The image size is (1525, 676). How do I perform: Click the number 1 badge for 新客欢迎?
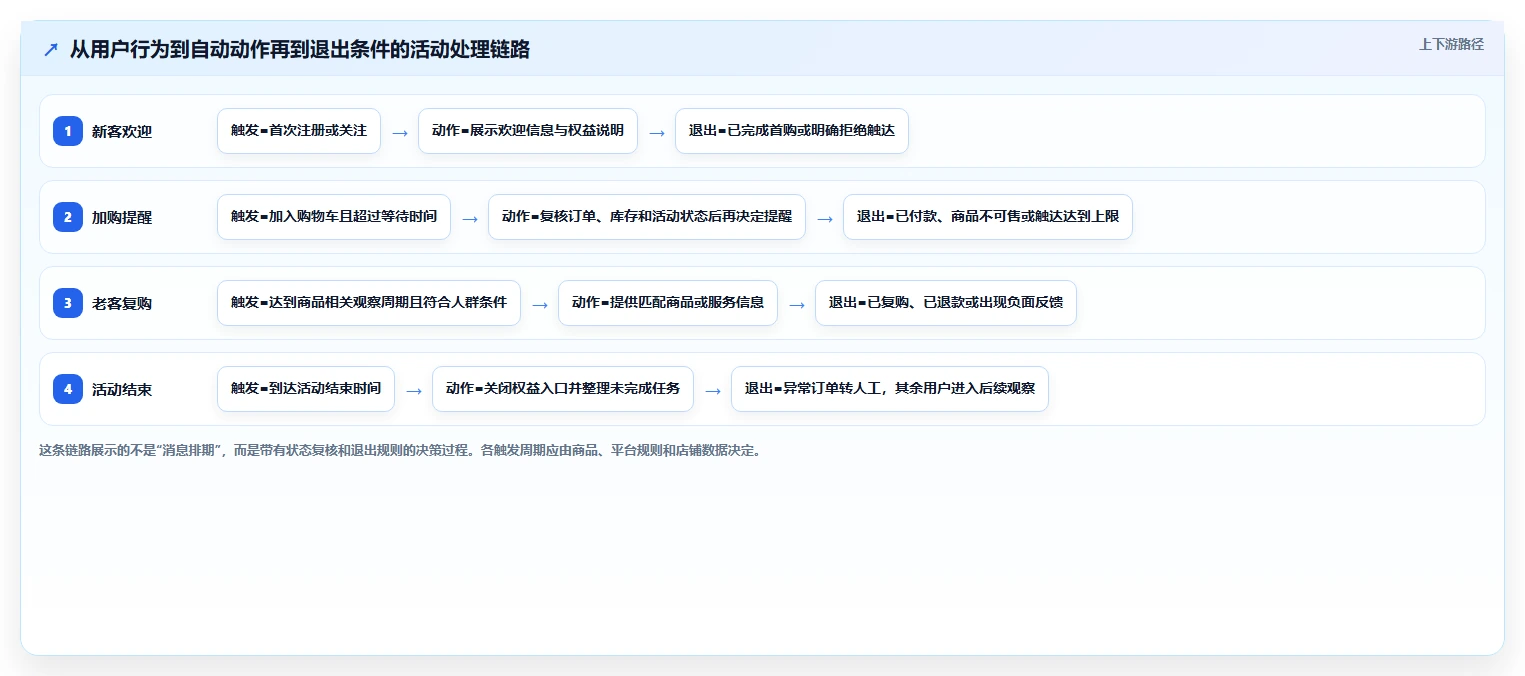click(x=68, y=131)
